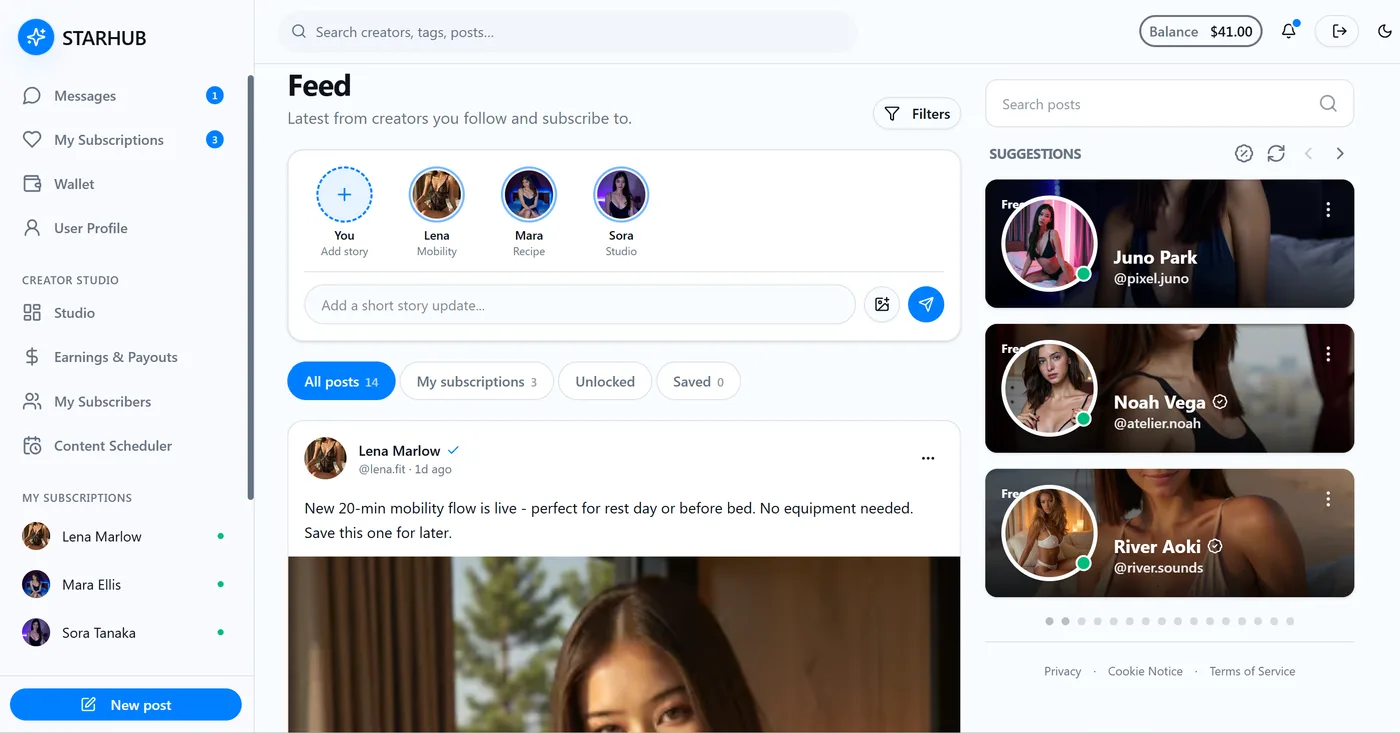Open the notifications bell
Image resolution: width=1400 pixels, height=733 pixels.
[1289, 31]
